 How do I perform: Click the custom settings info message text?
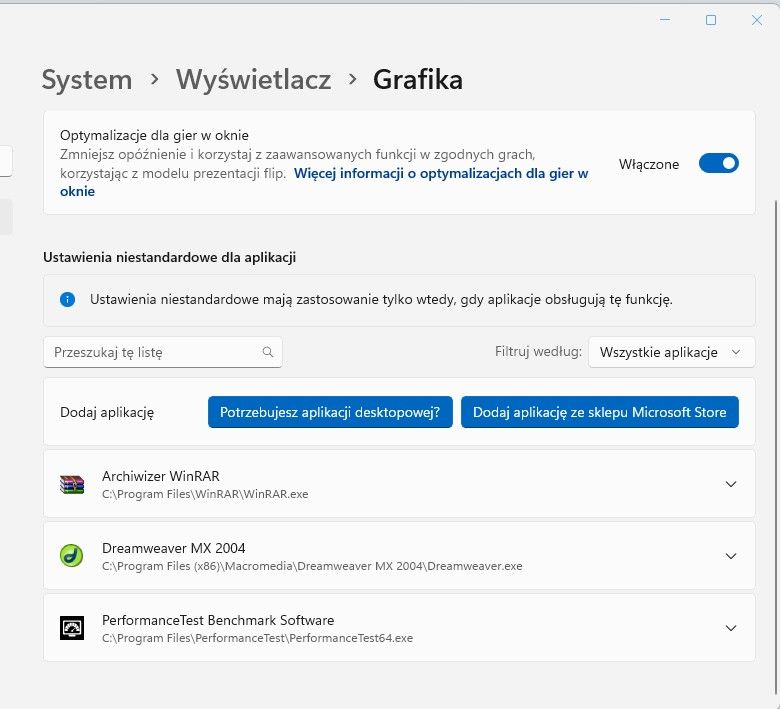click(381, 300)
